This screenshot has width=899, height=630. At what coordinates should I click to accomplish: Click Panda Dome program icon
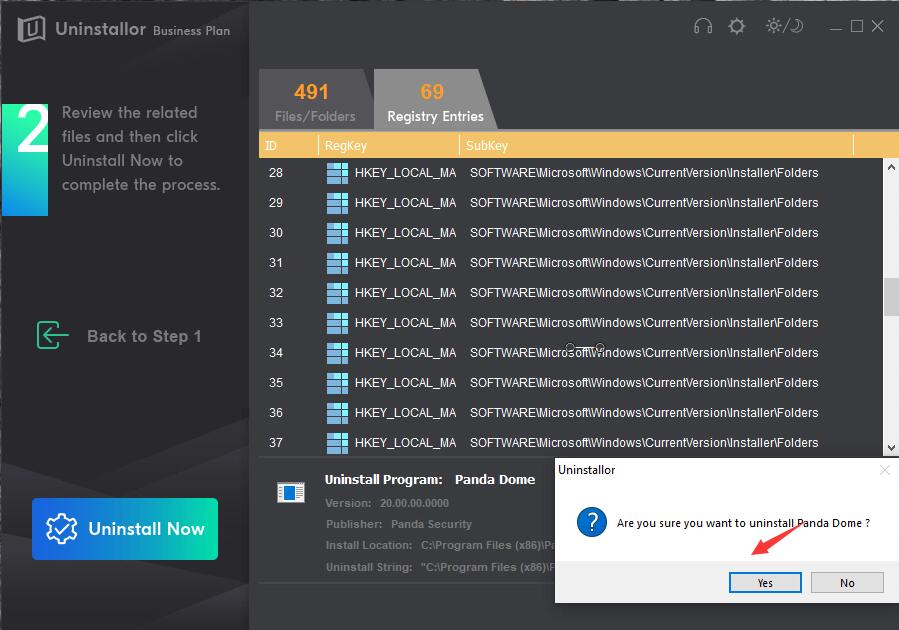(291, 492)
